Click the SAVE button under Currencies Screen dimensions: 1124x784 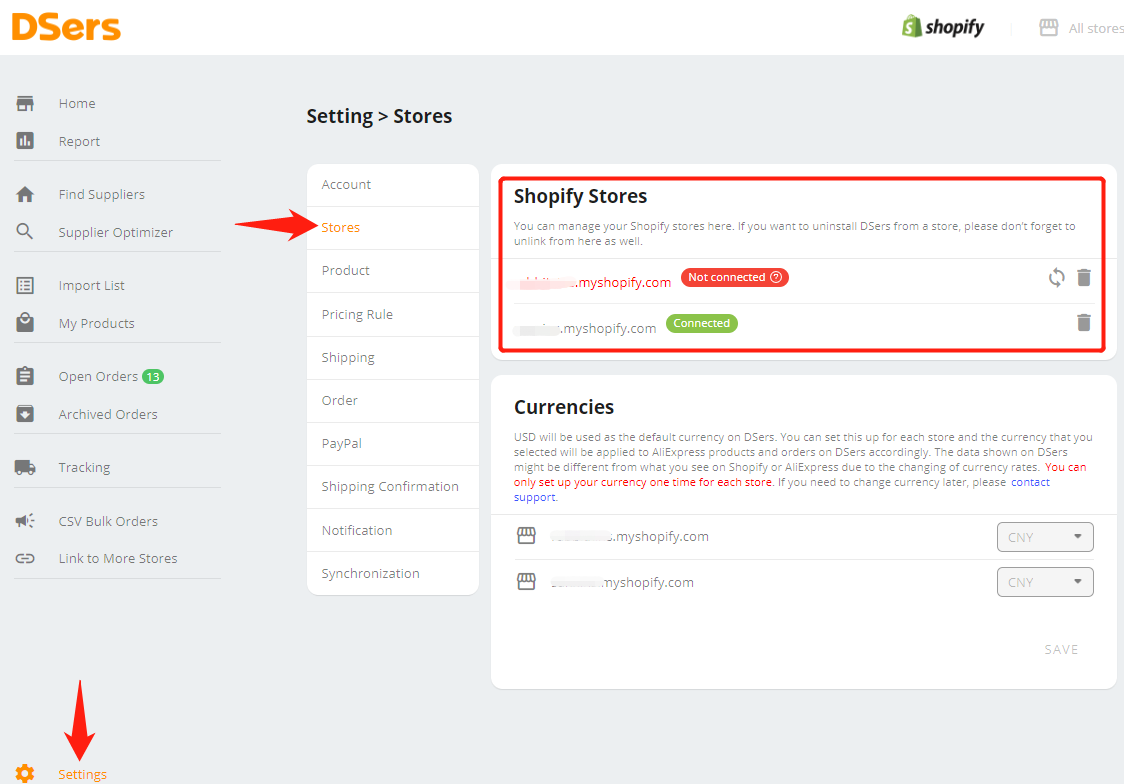pos(1061,649)
